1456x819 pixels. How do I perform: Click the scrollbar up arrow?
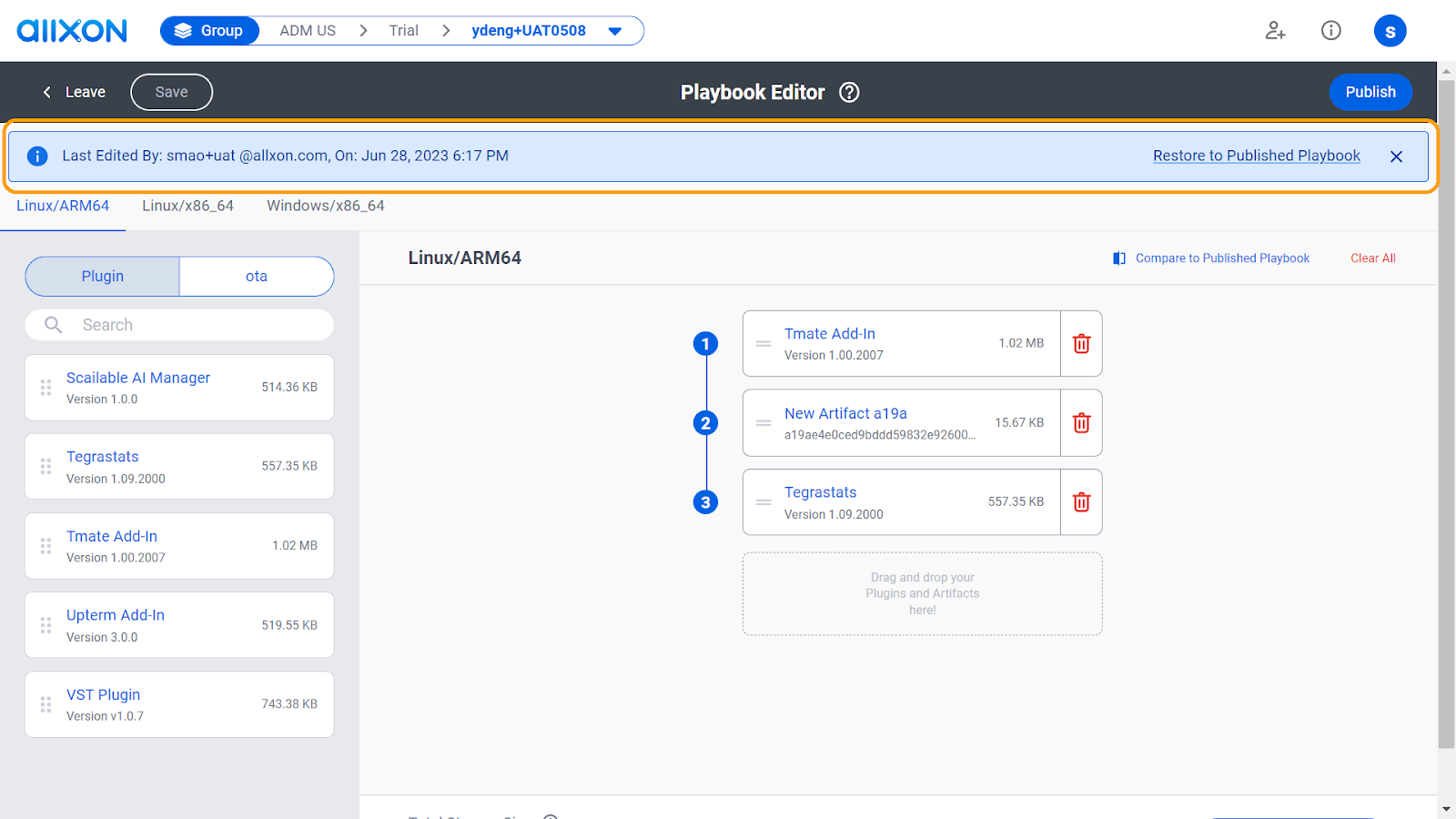[x=1446, y=70]
